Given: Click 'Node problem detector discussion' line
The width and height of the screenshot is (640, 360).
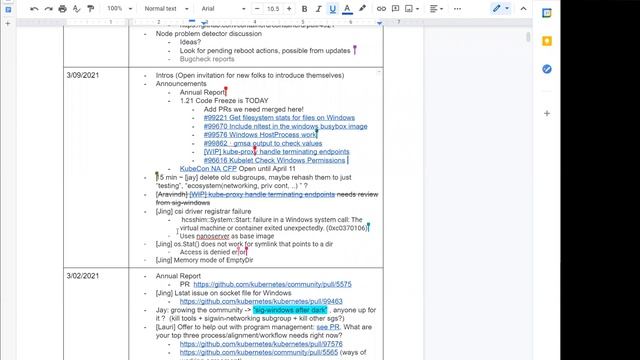Looking at the screenshot, I should [209, 33].
